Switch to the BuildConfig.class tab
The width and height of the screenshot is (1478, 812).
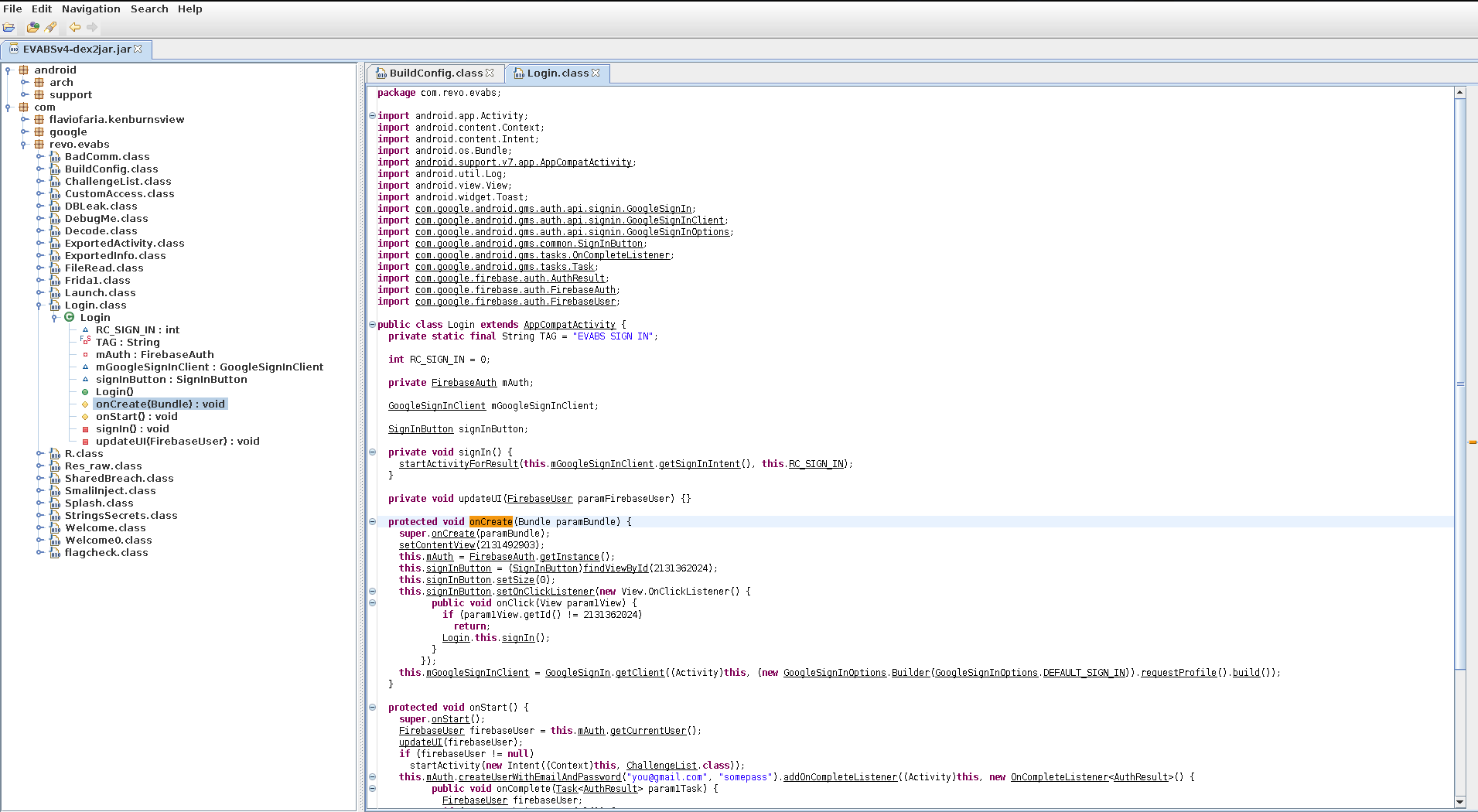coord(435,73)
